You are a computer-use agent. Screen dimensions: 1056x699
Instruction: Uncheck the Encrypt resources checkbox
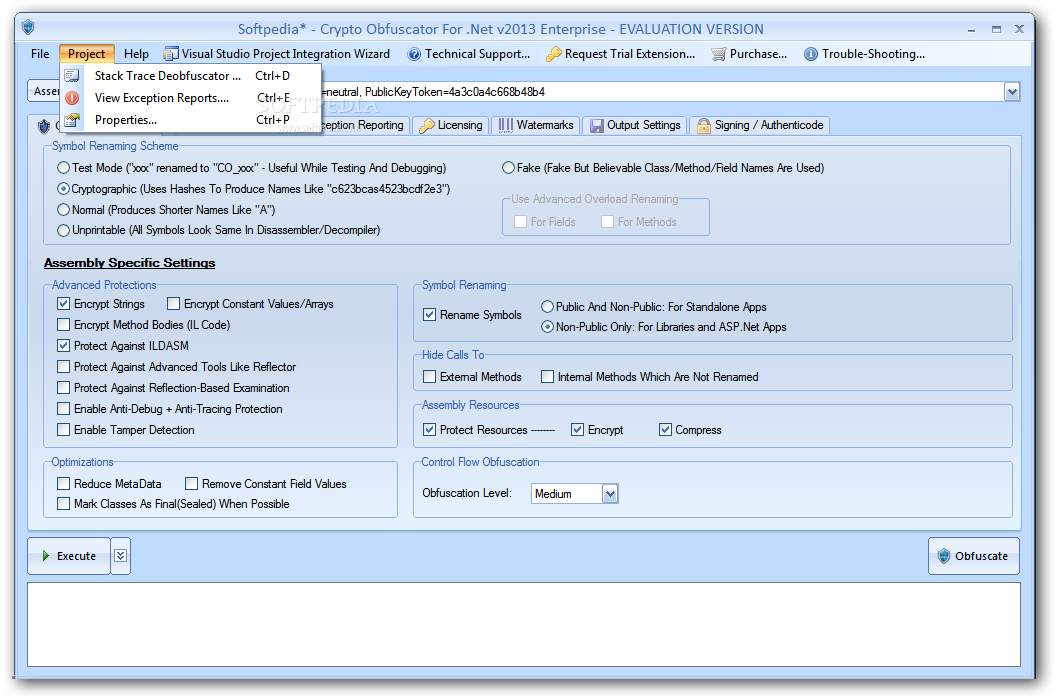pyautogui.click(x=577, y=430)
